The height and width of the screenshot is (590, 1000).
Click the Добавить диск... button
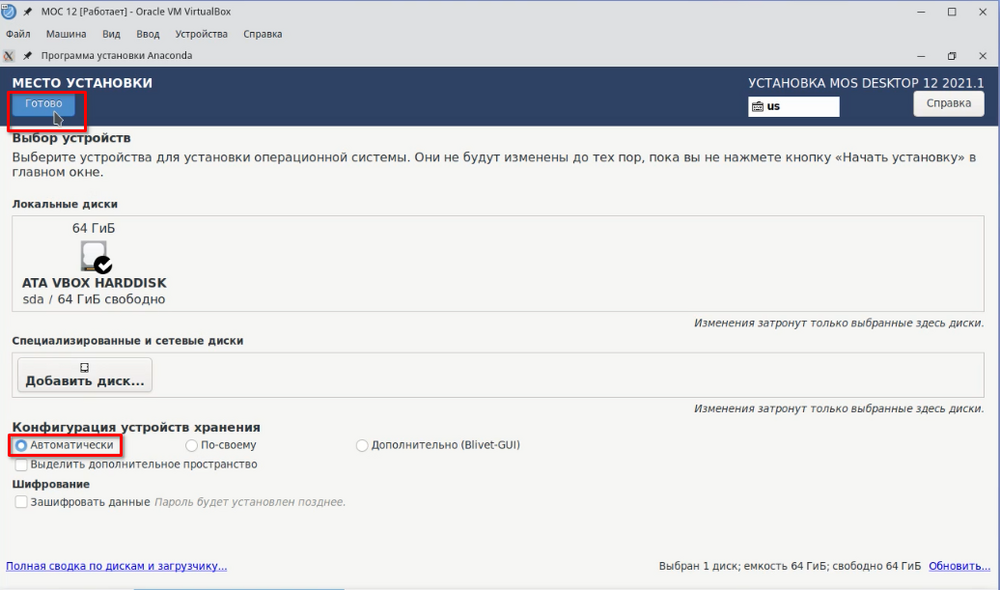point(85,375)
